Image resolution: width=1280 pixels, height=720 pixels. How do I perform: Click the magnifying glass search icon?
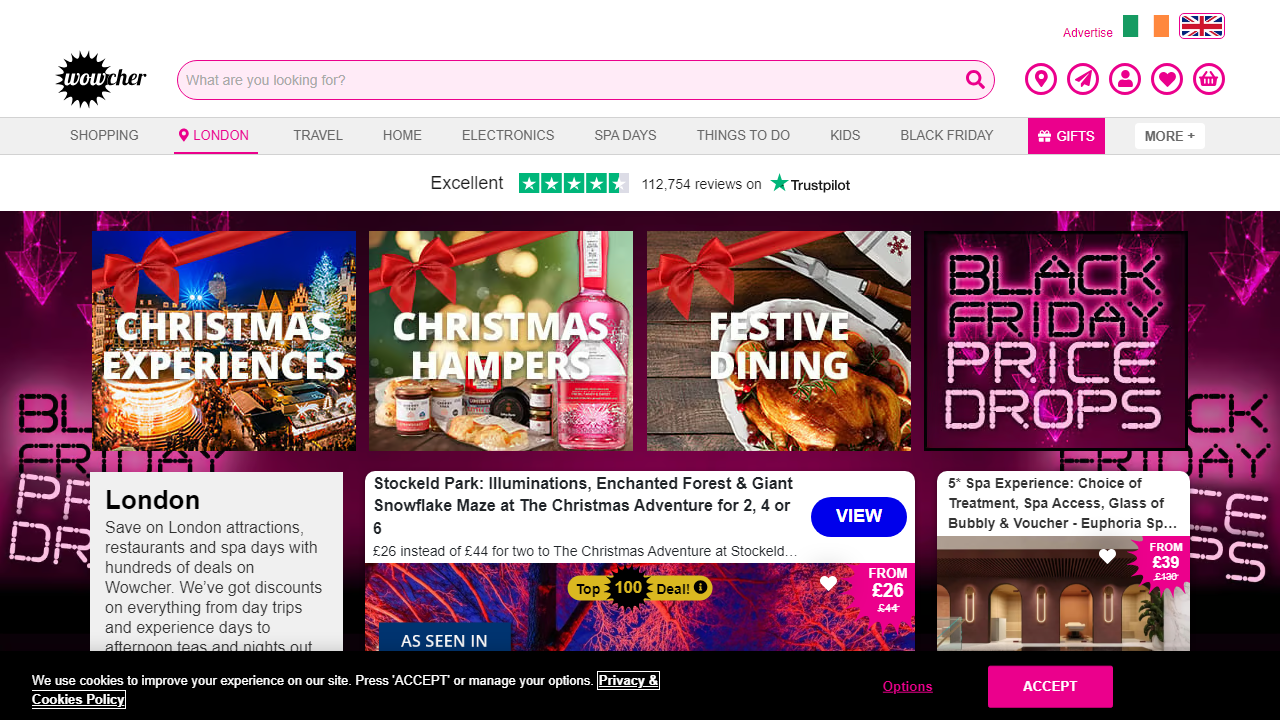(x=974, y=79)
